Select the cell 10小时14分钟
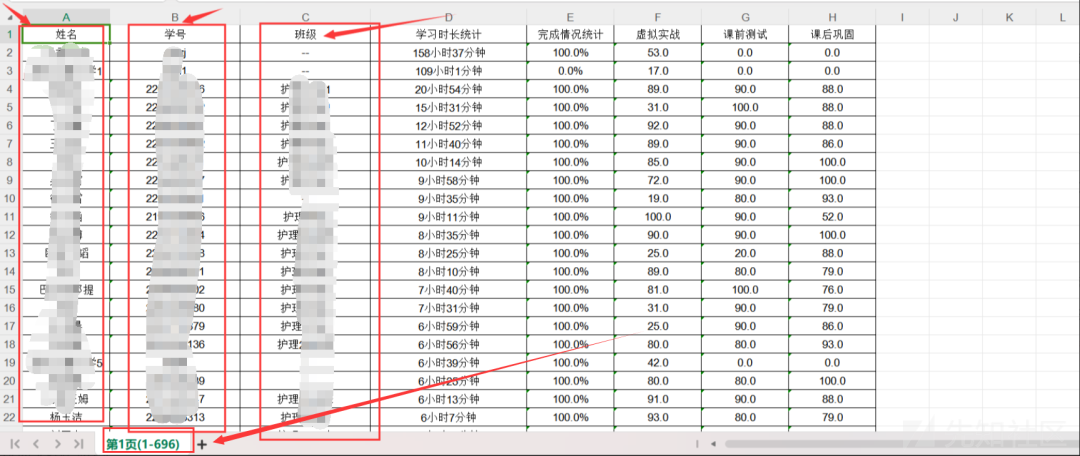This screenshot has height=456, width=1080. tap(448, 162)
